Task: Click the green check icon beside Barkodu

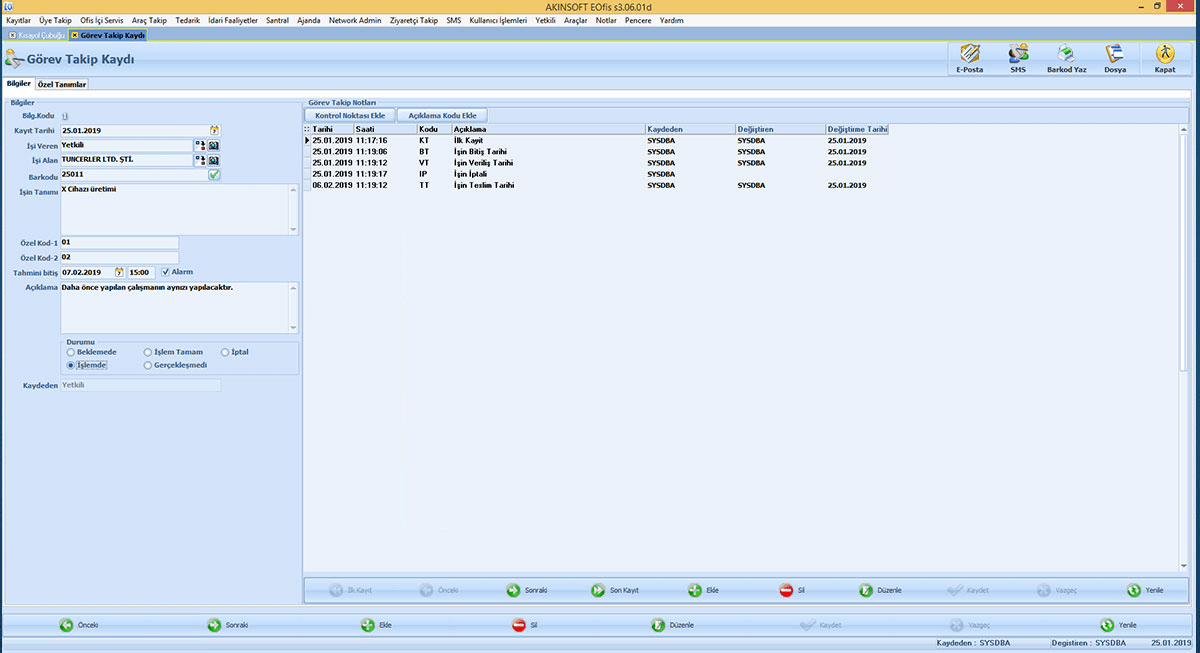Action: click(x=214, y=175)
